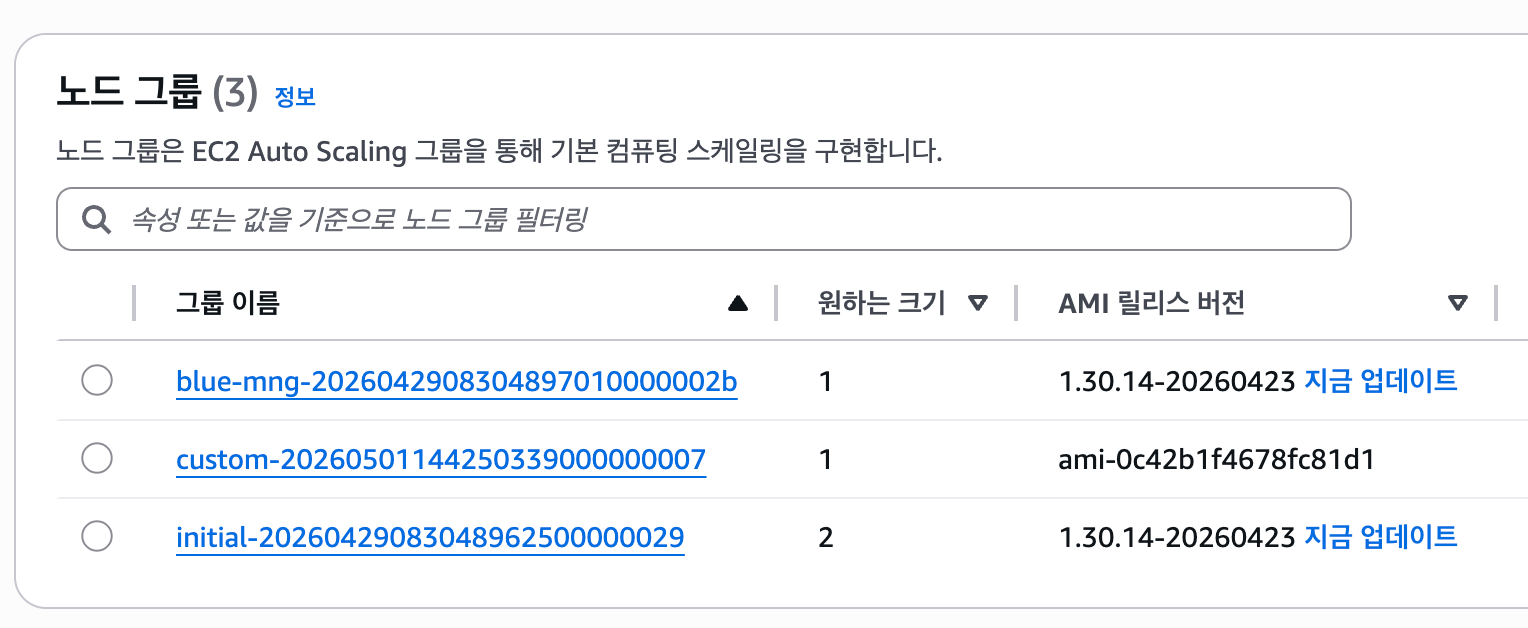Open the blue-mng-20260429083048970100000002b node group
1528x628 pixels.
(x=457, y=381)
